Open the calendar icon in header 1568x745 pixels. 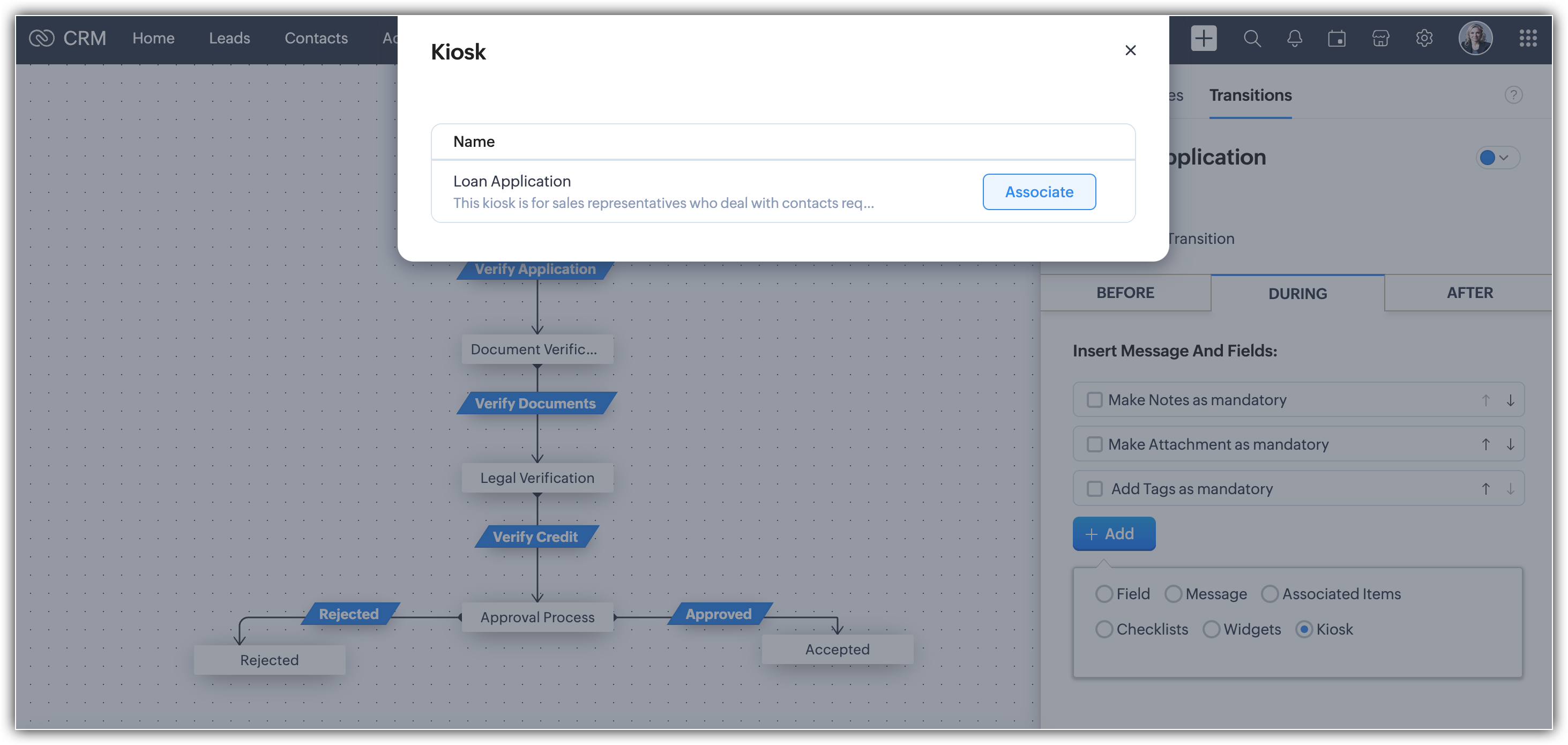pyautogui.click(x=1336, y=39)
